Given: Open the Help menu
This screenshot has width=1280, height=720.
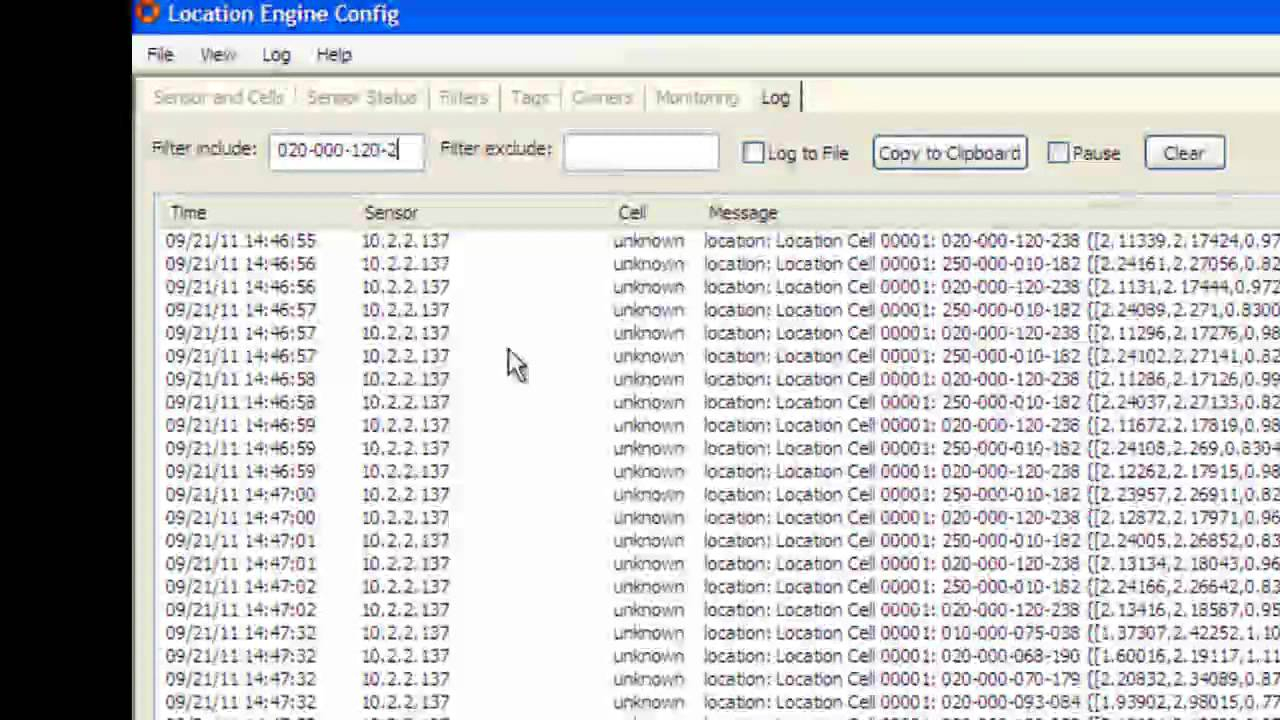Looking at the screenshot, I should point(334,55).
